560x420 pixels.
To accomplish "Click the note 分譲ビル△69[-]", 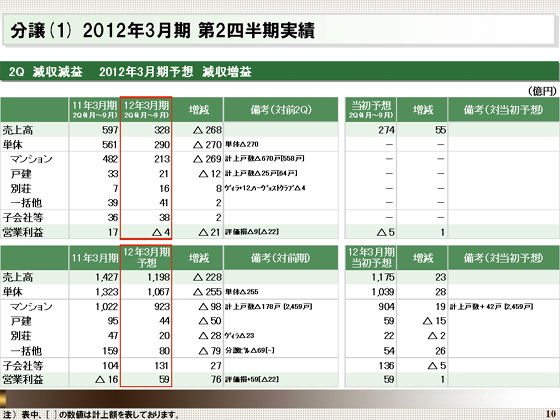I will [250, 350].
